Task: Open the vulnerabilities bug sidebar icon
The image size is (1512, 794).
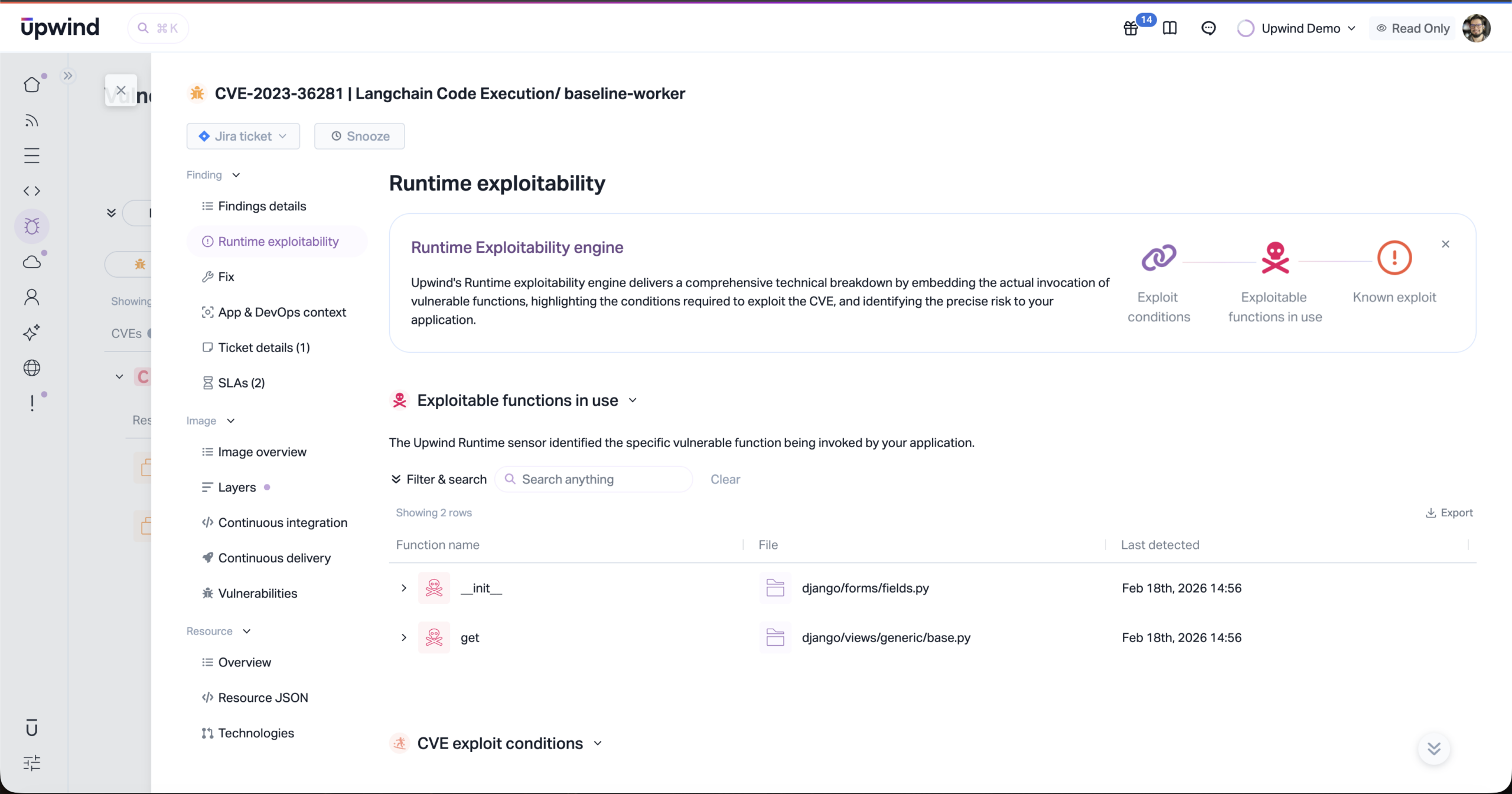Action: tap(32, 226)
